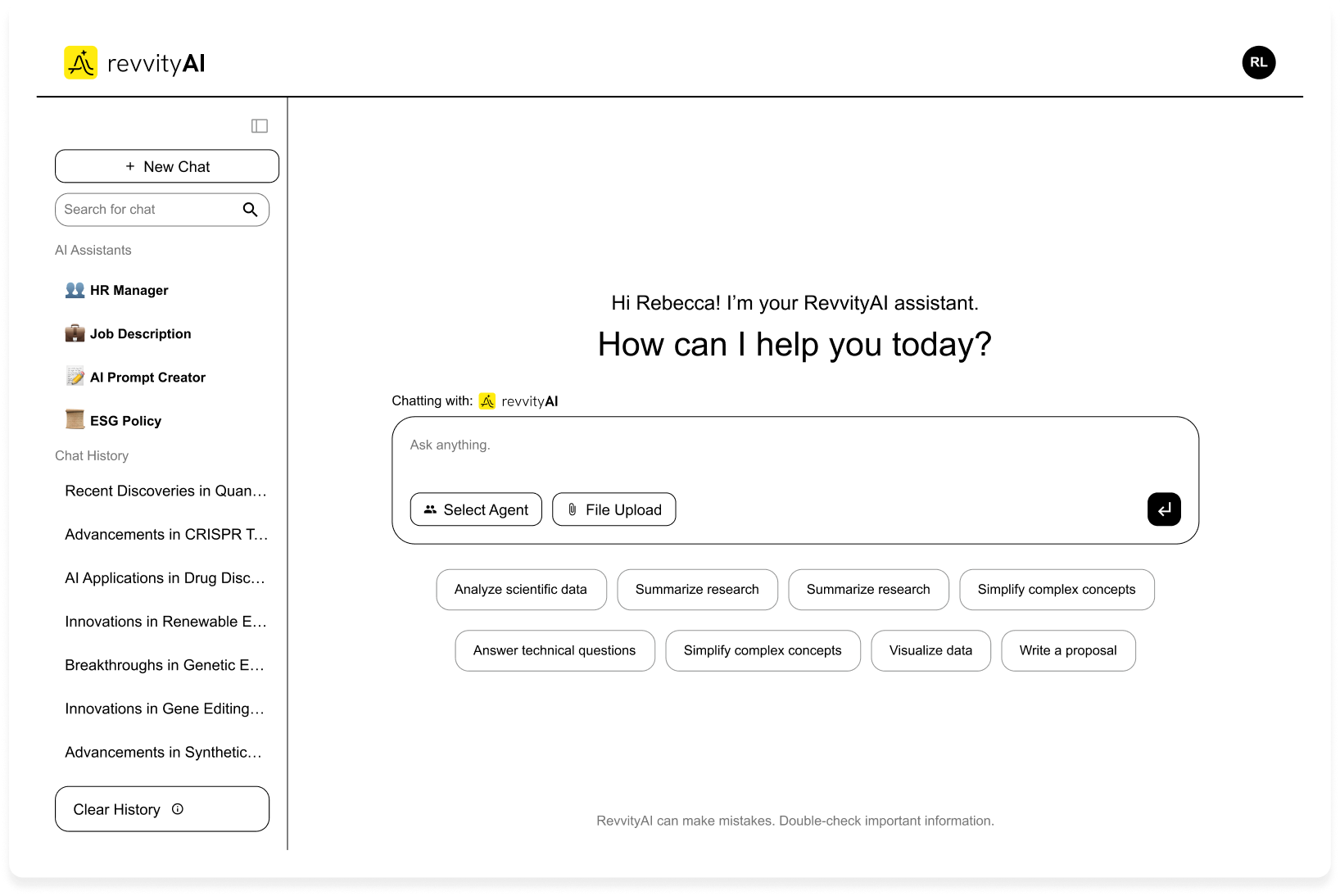Select Simplify complex concepts chip in bottom row

(x=763, y=650)
